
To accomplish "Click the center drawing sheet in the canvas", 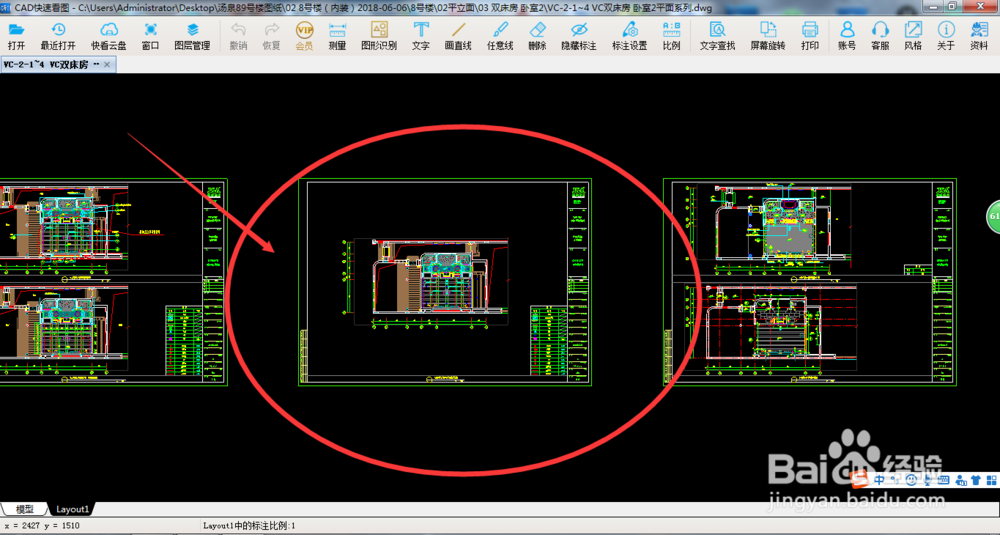I will [x=445, y=282].
